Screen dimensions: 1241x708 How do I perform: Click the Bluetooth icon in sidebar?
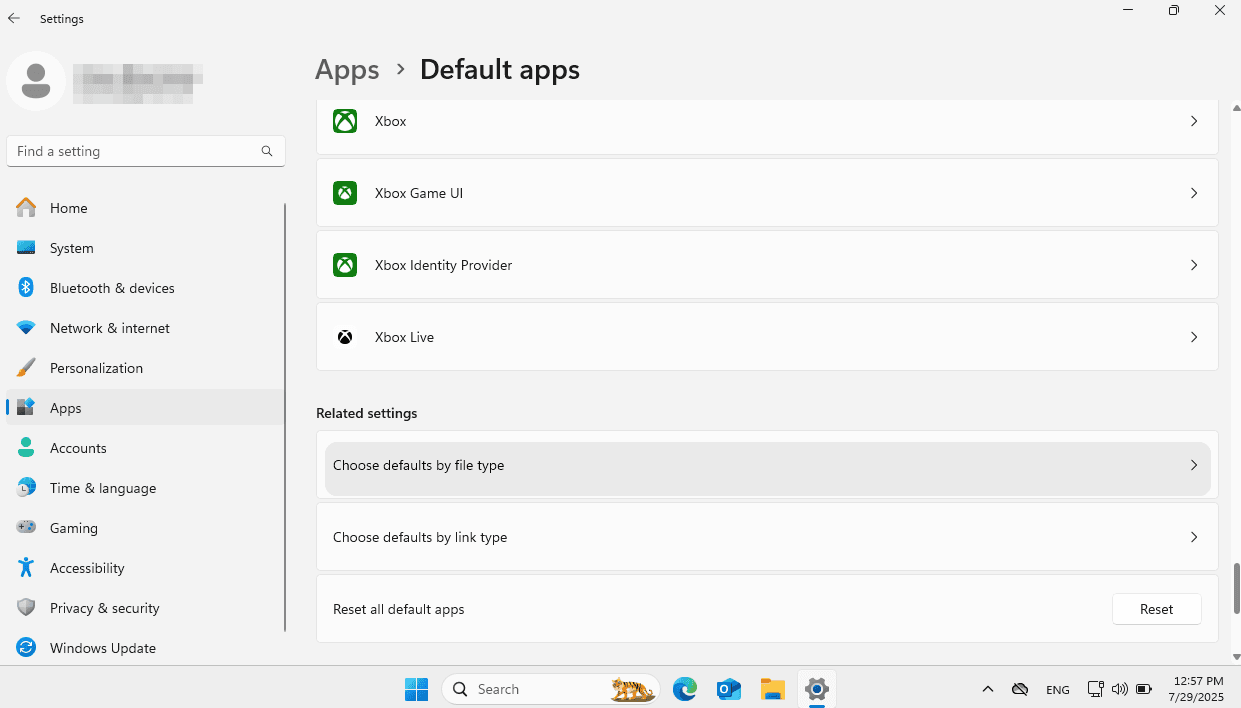pyautogui.click(x=27, y=288)
